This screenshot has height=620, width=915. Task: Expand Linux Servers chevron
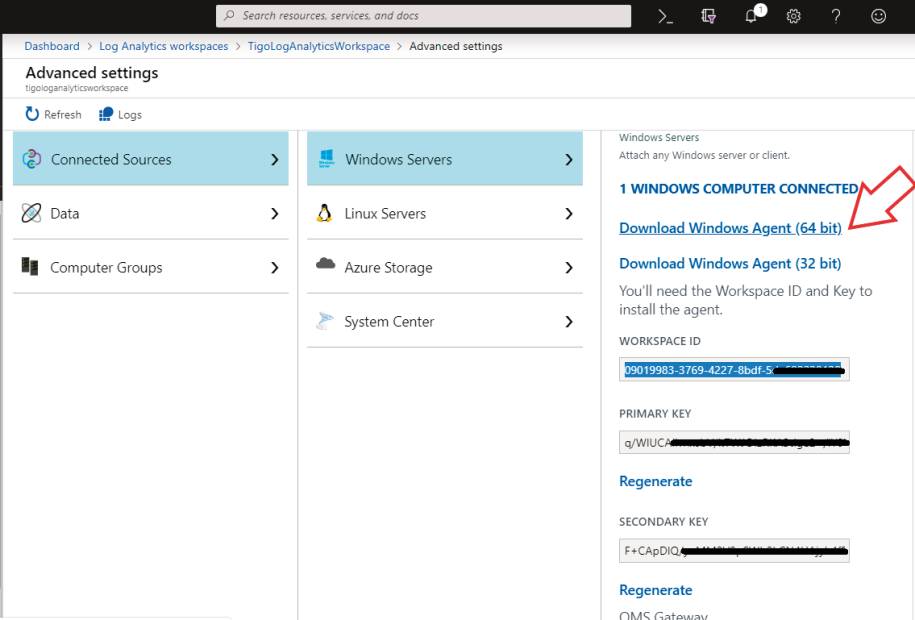click(x=569, y=214)
